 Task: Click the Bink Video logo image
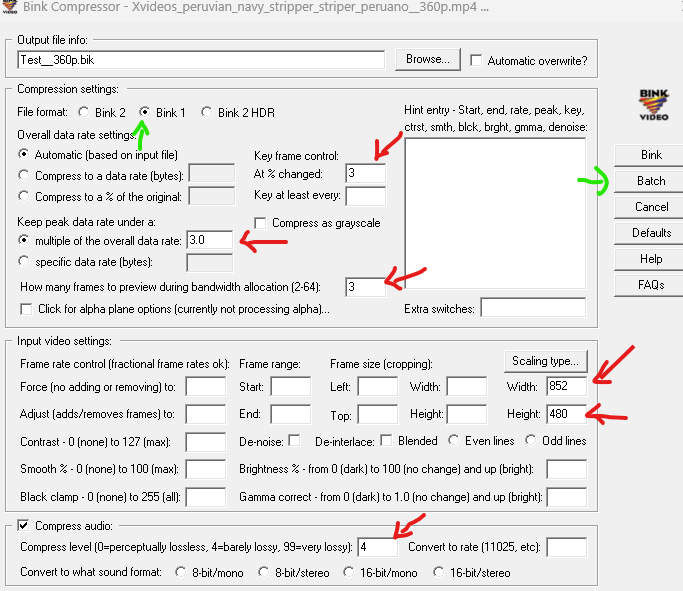[x=653, y=105]
